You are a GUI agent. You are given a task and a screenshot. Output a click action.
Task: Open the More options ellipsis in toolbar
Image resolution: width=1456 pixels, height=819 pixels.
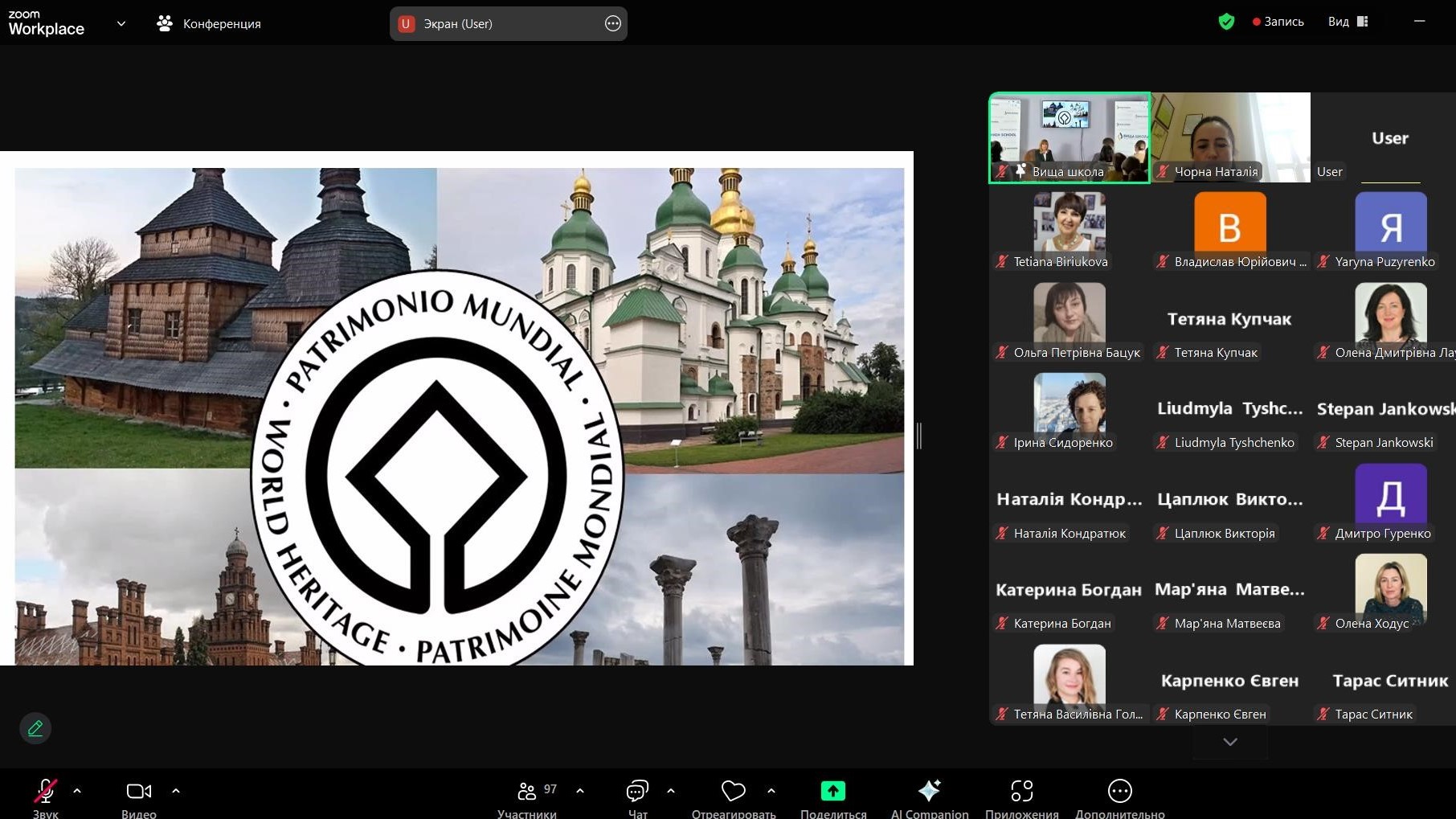pos(1119,792)
